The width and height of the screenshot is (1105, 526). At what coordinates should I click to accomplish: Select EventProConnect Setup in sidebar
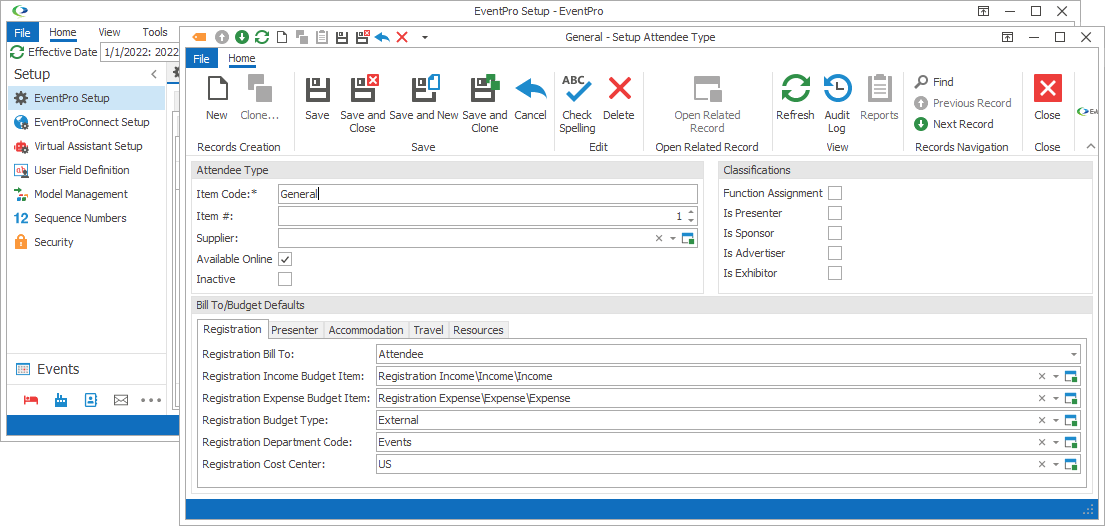(86, 122)
